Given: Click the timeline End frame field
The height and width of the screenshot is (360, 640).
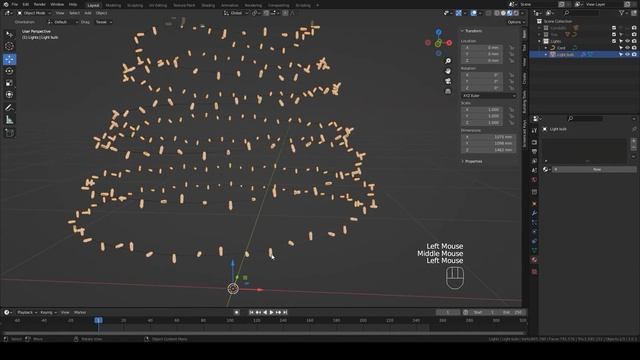Looking at the screenshot, I should 513,312.
